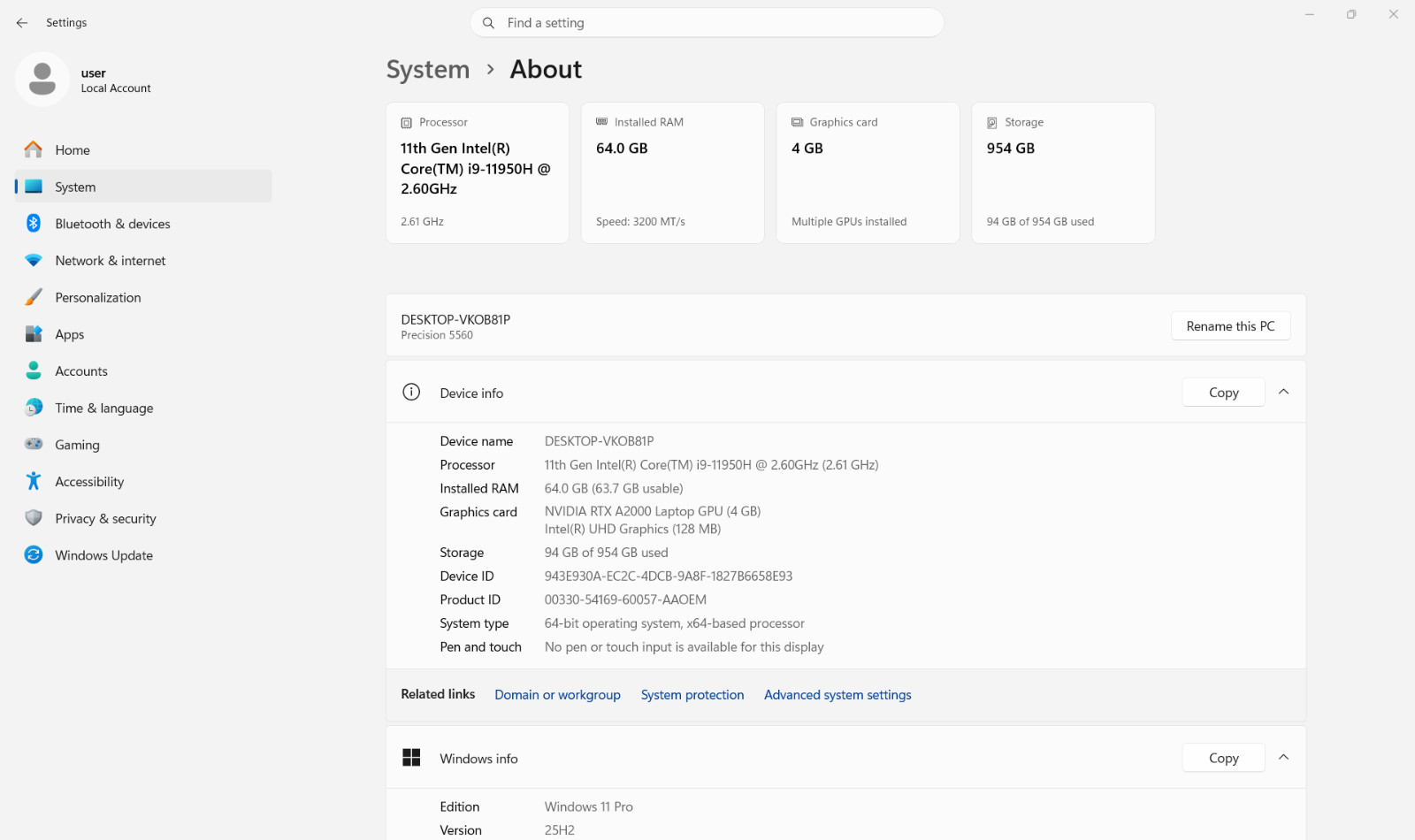1415x840 pixels.
Task: Select the Bluetooth & devices icon
Action: [34, 224]
